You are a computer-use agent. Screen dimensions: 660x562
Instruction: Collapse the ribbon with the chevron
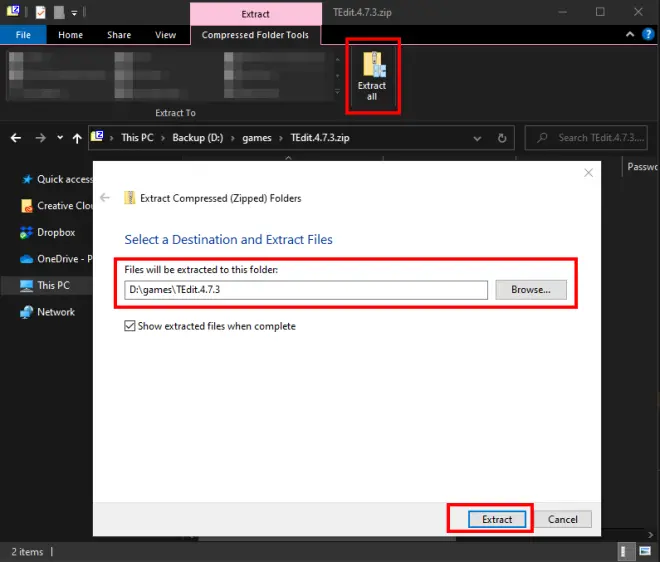630,35
